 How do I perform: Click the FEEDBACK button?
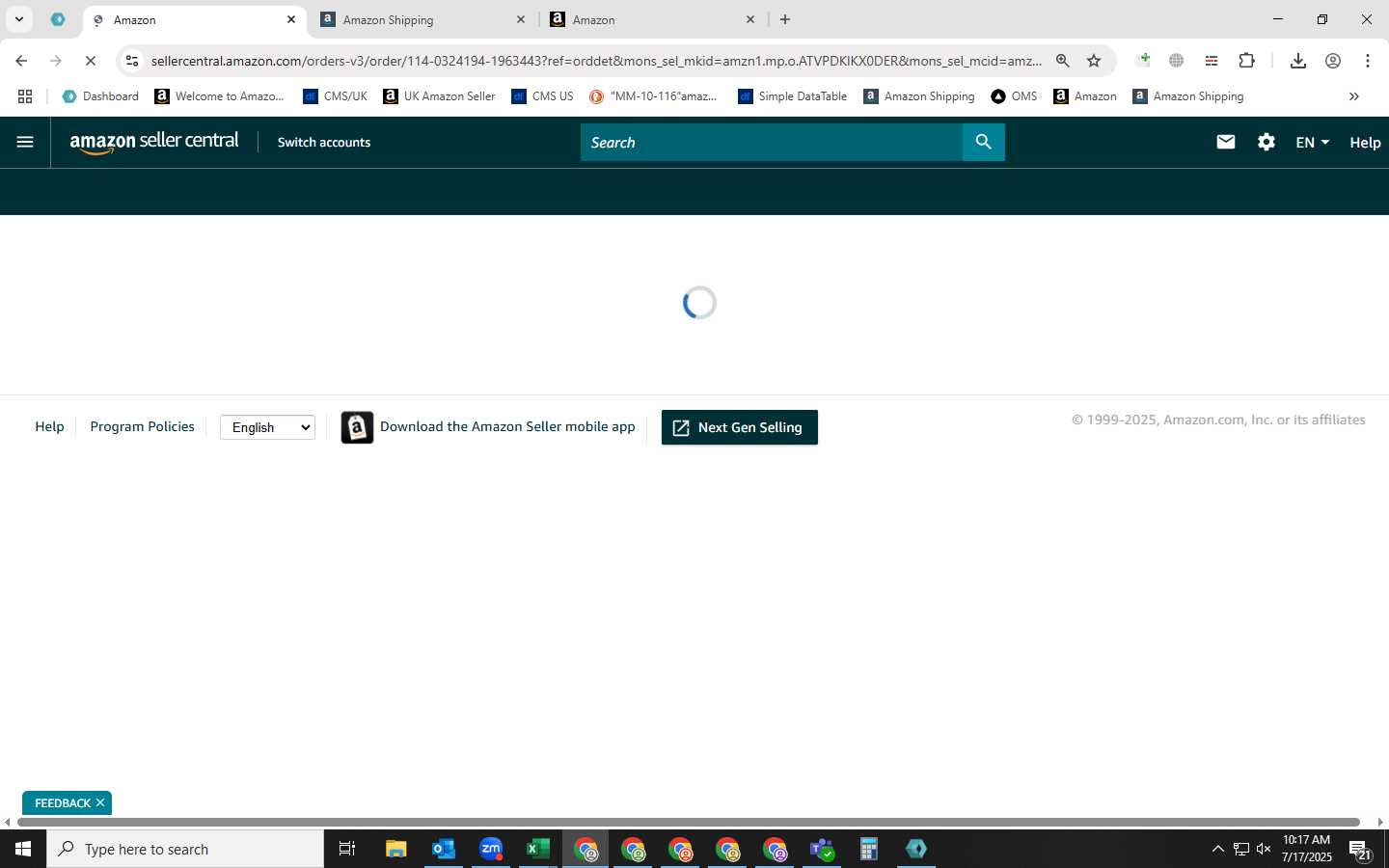pyautogui.click(x=62, y=802)
